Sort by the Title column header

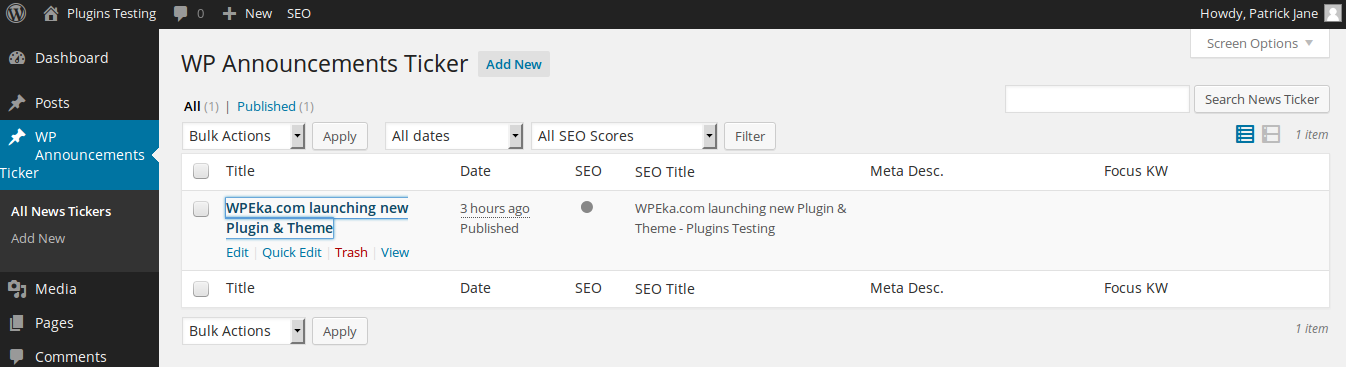240,171
